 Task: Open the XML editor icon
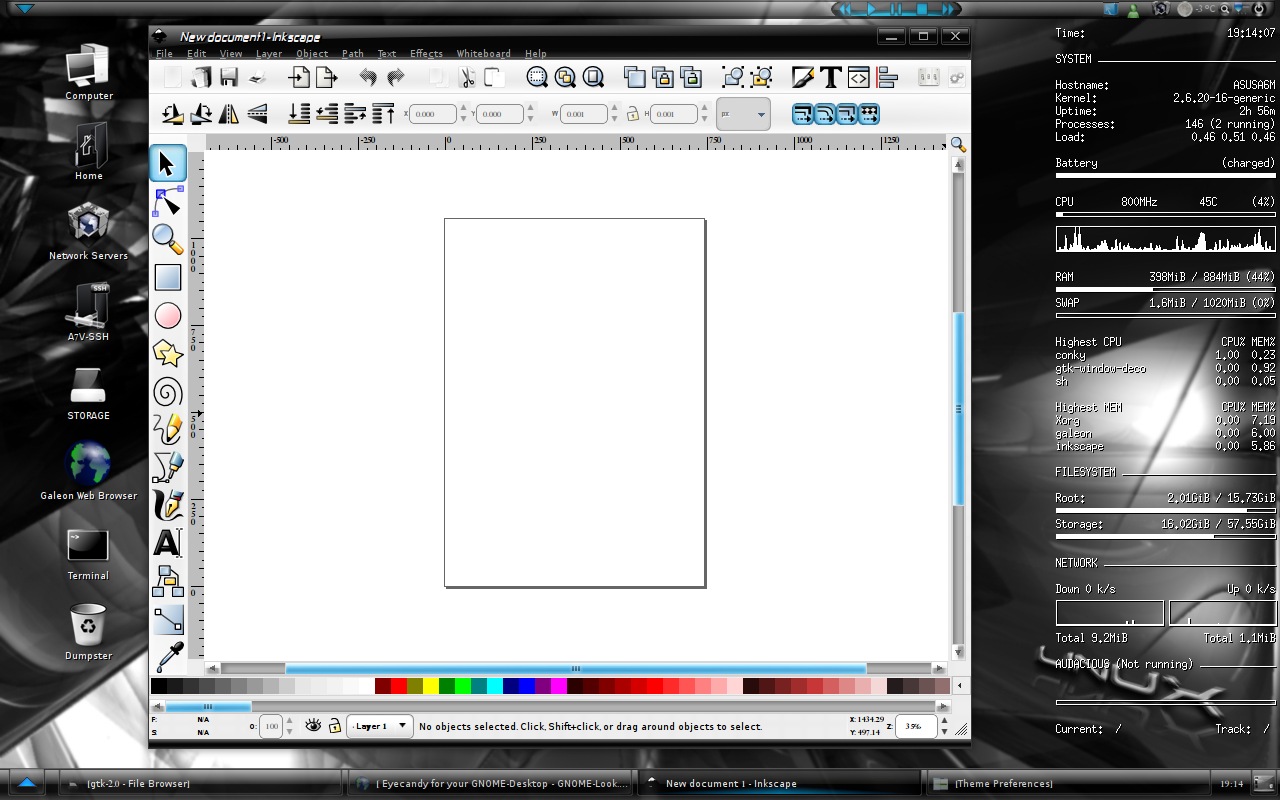pyautogui.click(x=858, y=77)
